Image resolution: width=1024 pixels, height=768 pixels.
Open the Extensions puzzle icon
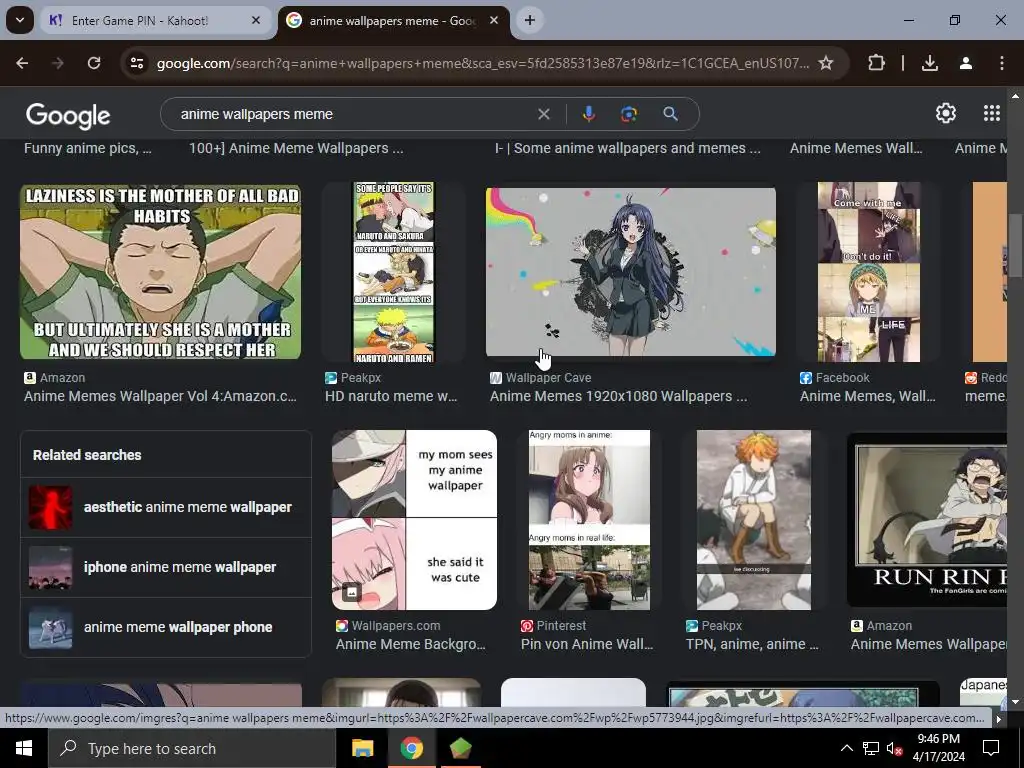(876, 63)
